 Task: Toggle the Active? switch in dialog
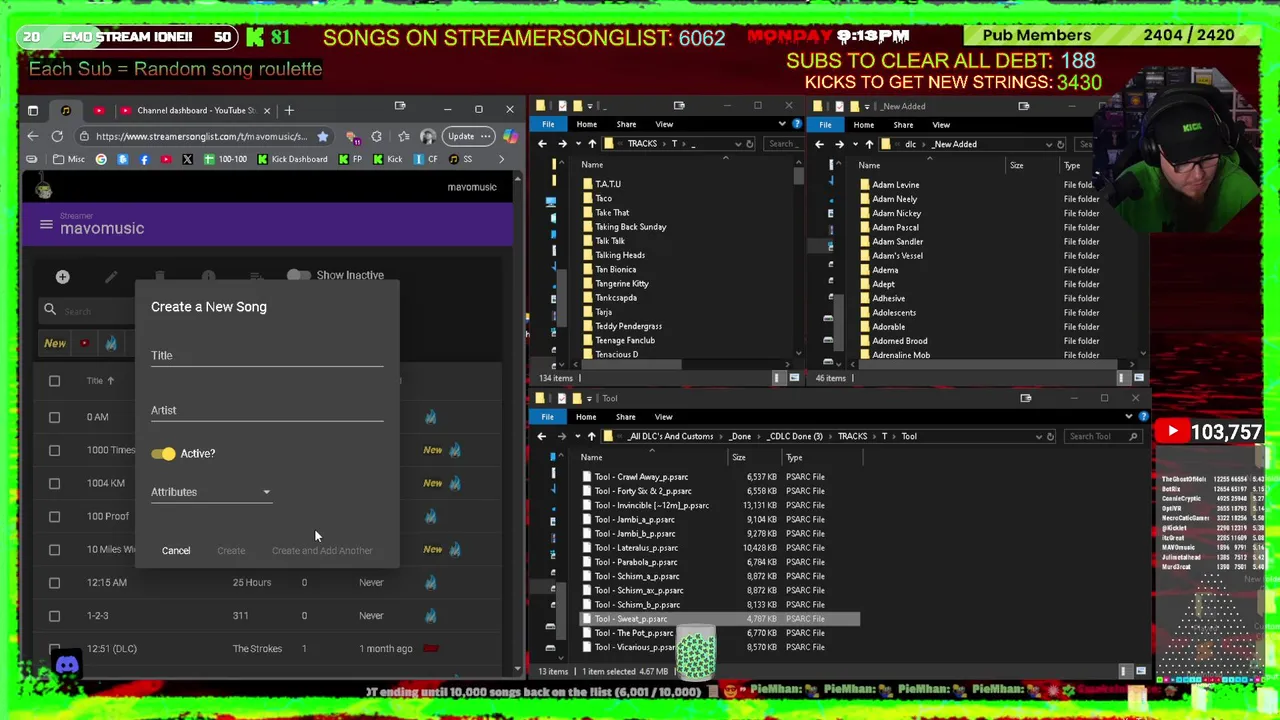click(164, 454)
